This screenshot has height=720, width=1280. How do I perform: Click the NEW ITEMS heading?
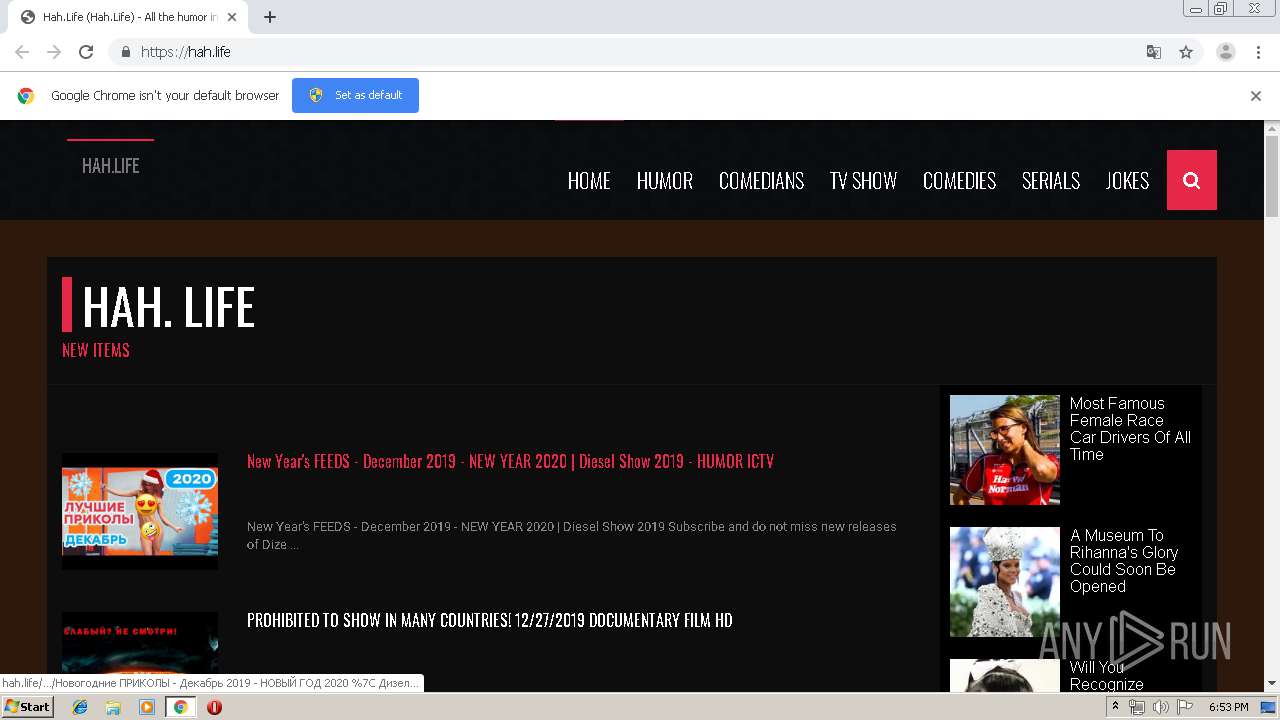[x=96, y=350]
